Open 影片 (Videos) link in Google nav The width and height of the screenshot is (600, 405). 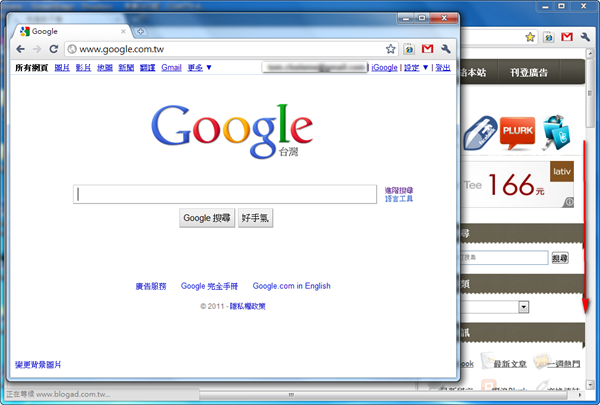click(x=83, y=68)
